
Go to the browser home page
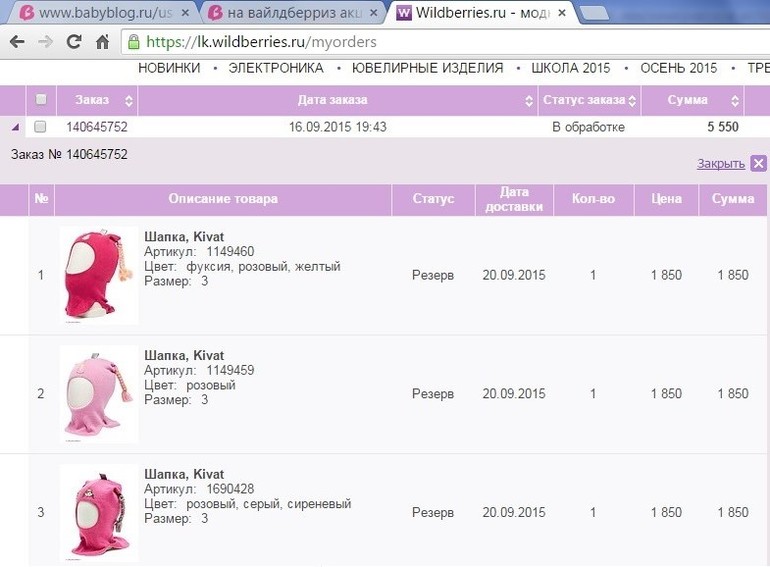pyautogui.click(x=101, y=42)
